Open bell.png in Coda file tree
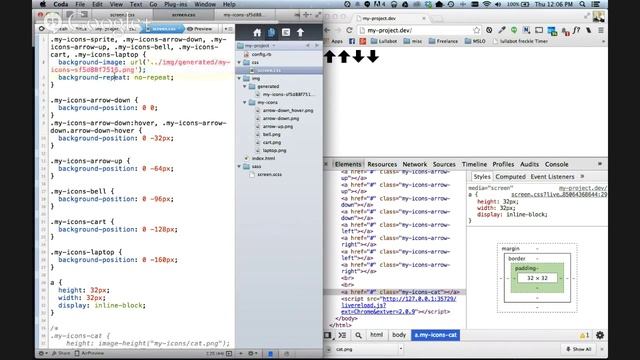 tap(271, 134)
